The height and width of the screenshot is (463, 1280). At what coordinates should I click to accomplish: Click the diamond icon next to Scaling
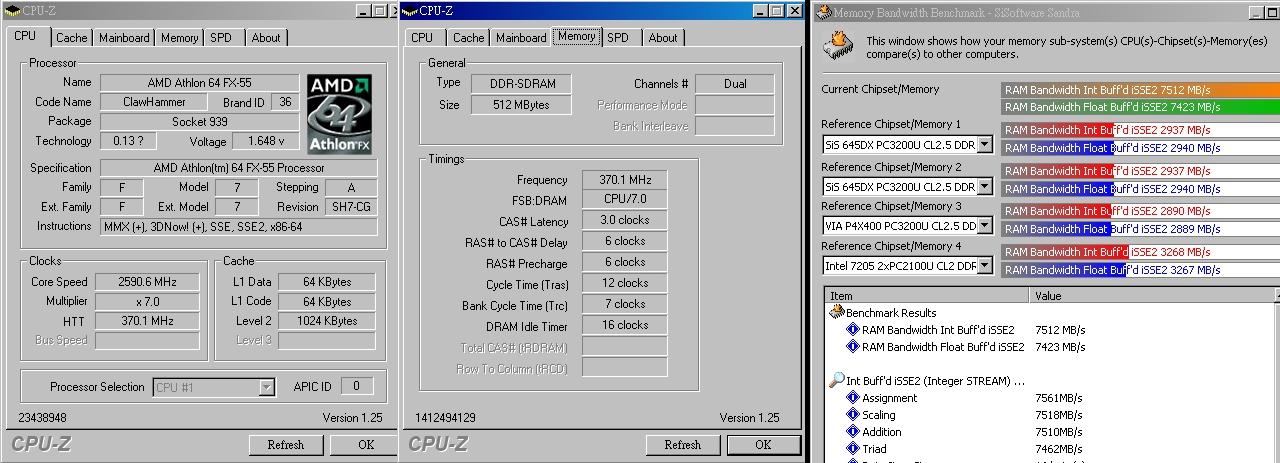pyautogui.click(x=853, y=415)
